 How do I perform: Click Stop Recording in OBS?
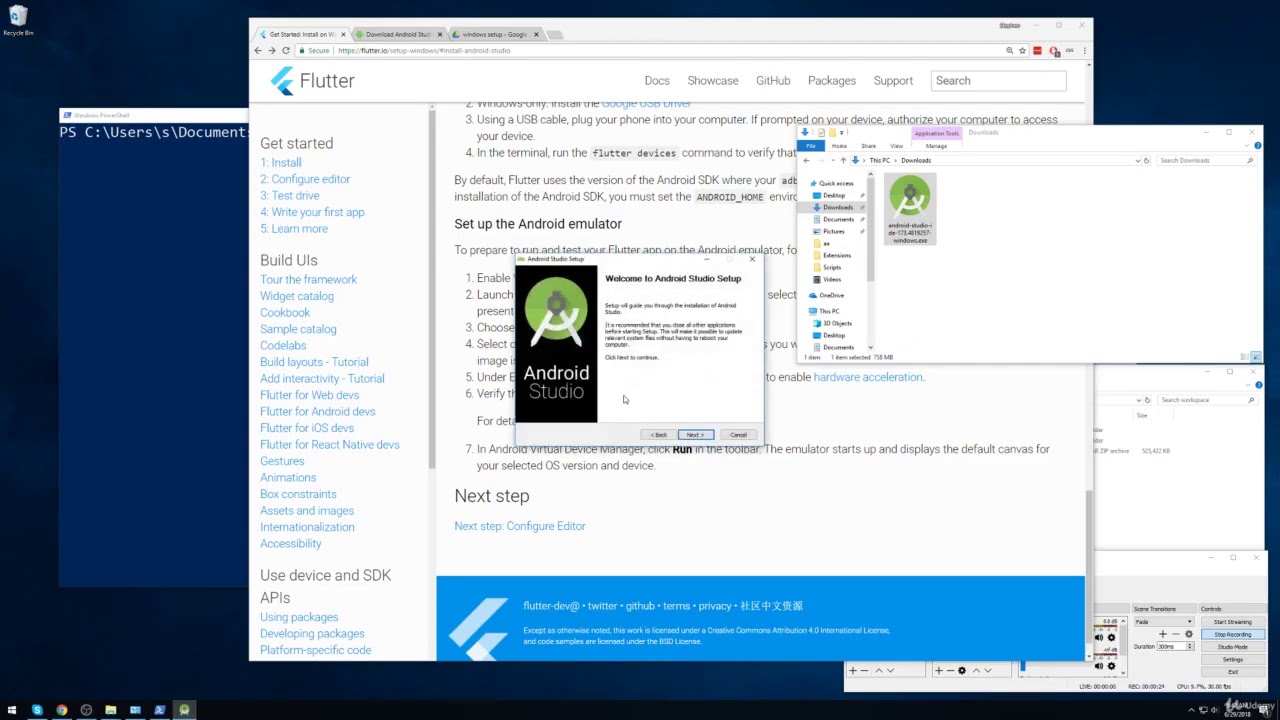[x=1232, y=635]
